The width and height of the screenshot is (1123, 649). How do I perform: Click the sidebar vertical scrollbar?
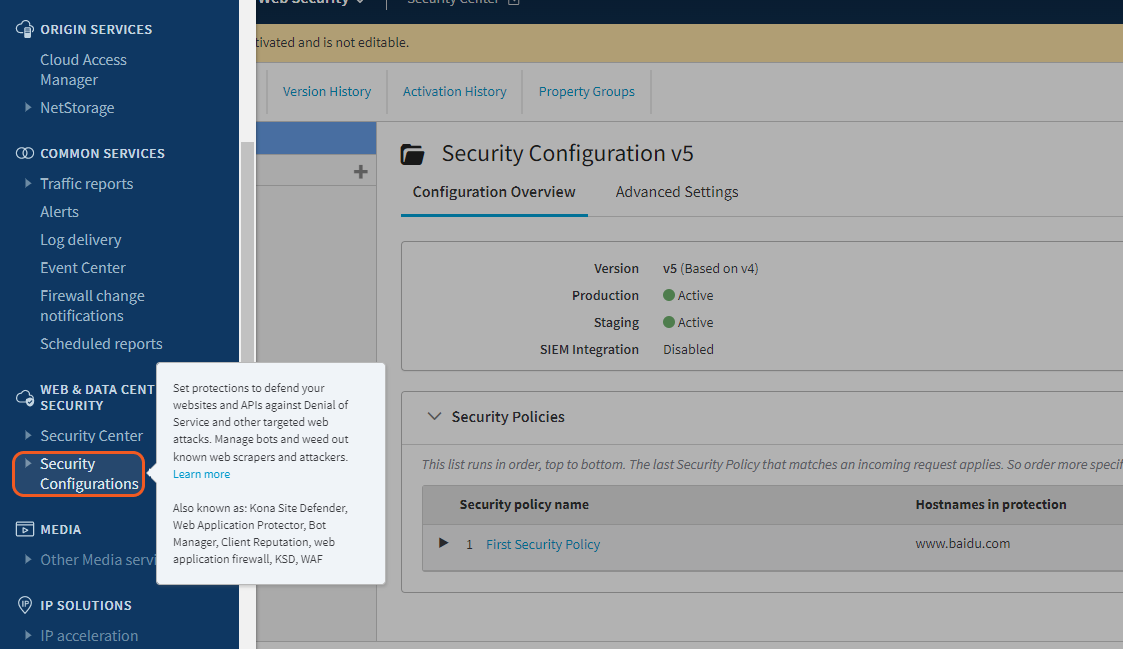[x=246, y=250]
